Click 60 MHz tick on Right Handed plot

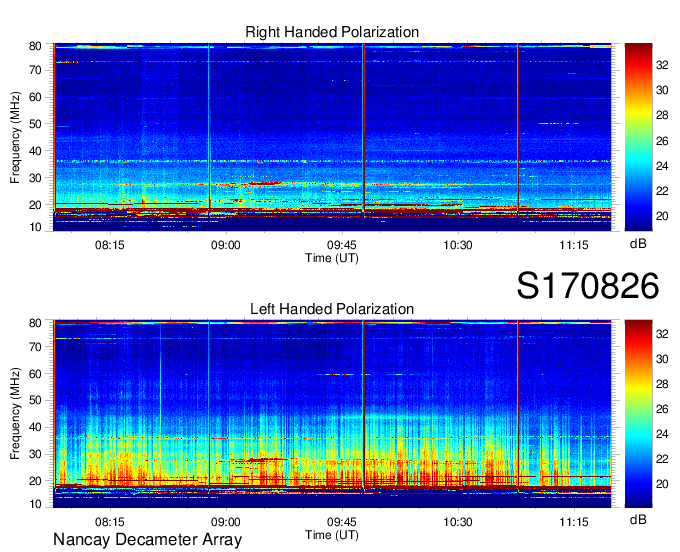35,97
